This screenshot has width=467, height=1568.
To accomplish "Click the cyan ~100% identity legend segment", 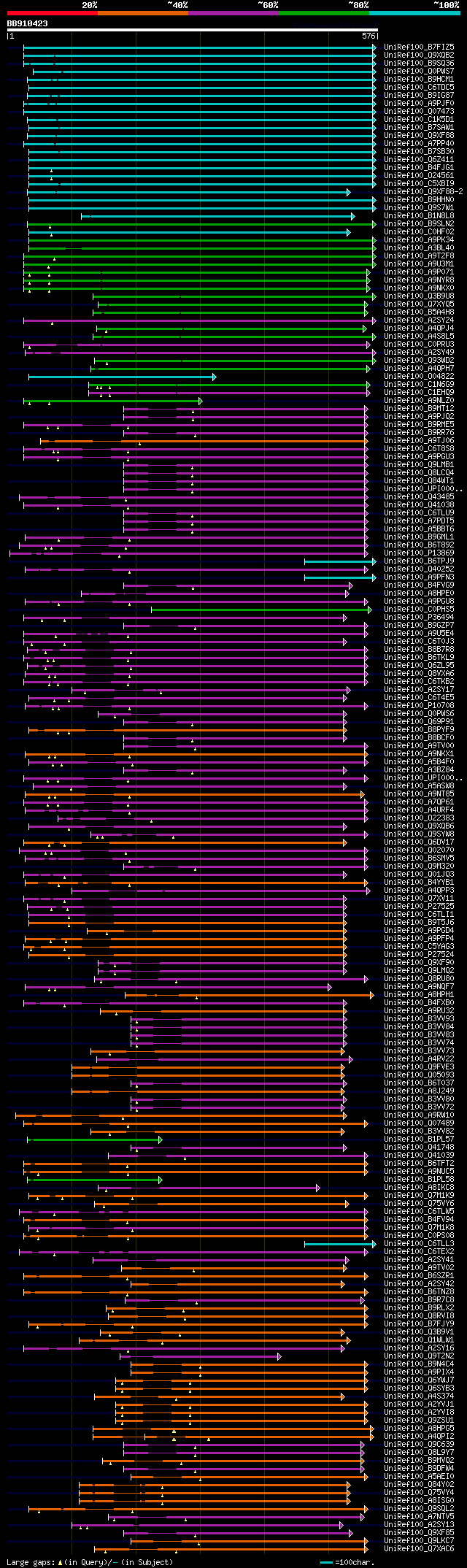I will point(414,13).
